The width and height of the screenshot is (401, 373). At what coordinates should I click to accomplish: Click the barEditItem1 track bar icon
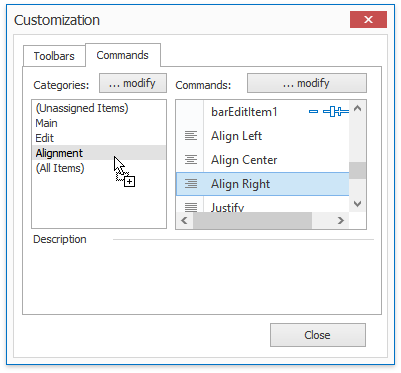click(329, 112)
